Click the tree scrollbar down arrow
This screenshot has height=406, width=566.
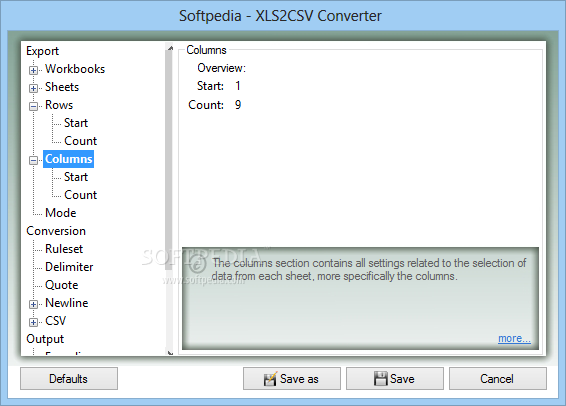170,353
